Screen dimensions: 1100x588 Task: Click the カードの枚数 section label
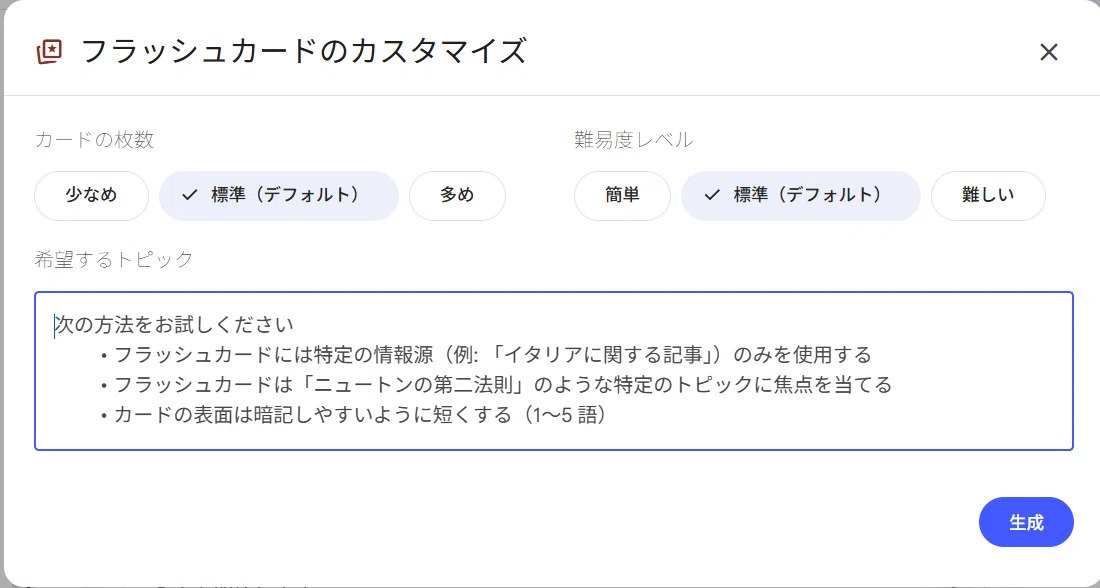tap(94, 140)
